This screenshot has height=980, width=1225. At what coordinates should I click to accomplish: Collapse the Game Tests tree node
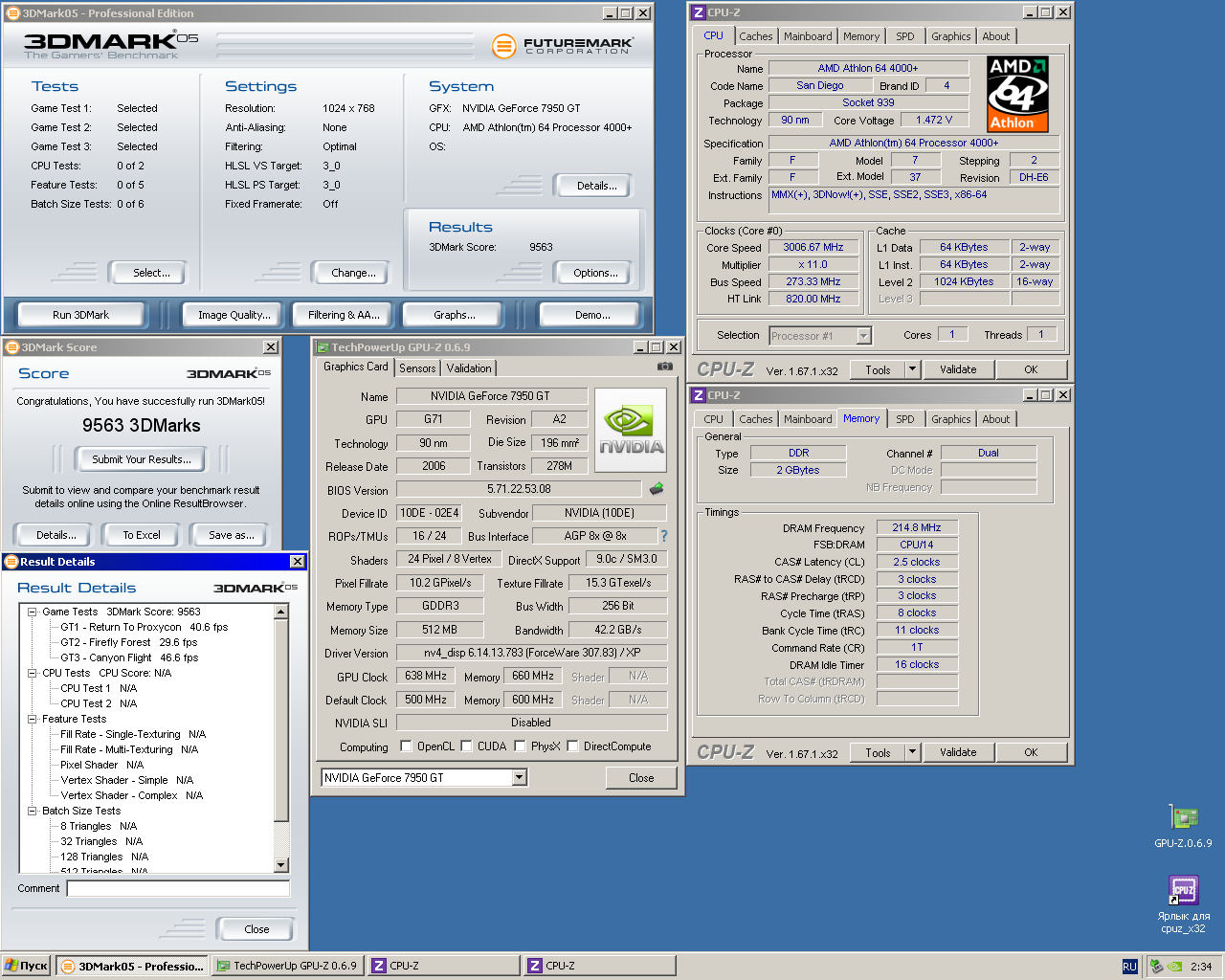(x=33, y=612)
